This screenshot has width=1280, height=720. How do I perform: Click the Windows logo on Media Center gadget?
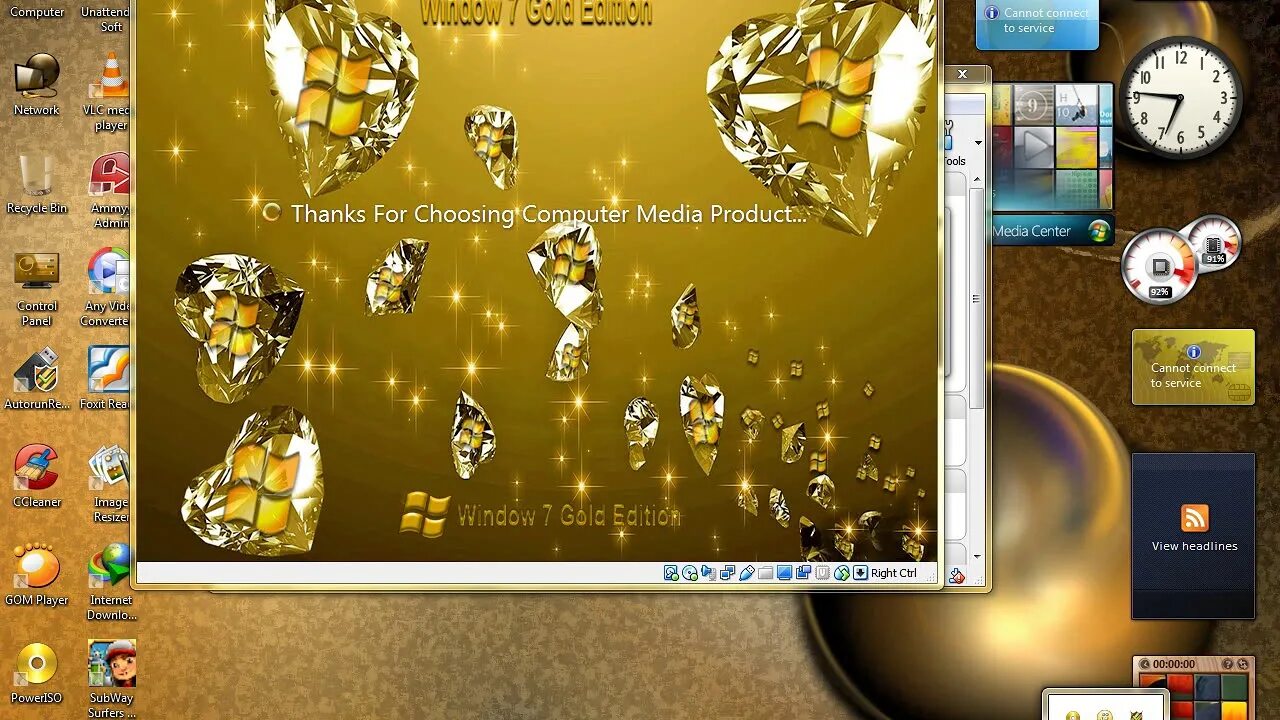click(x=1098, y=231)
